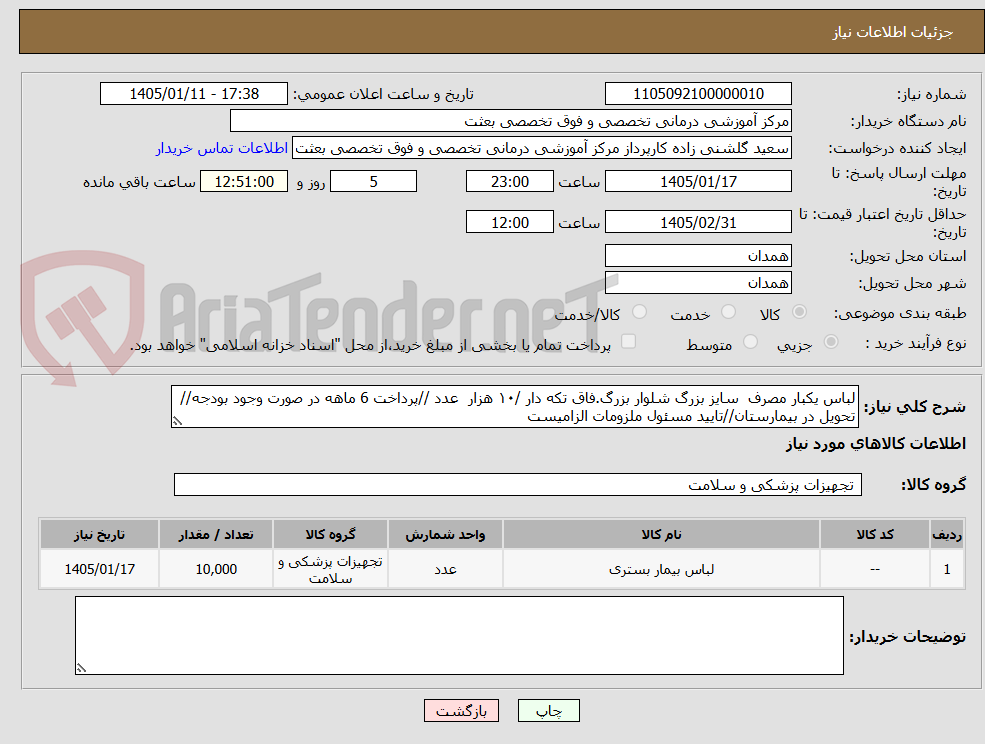
Task: Click the اطلاعات کالاهای مورد نیاز heading
Action: click(x=876, y=444)
